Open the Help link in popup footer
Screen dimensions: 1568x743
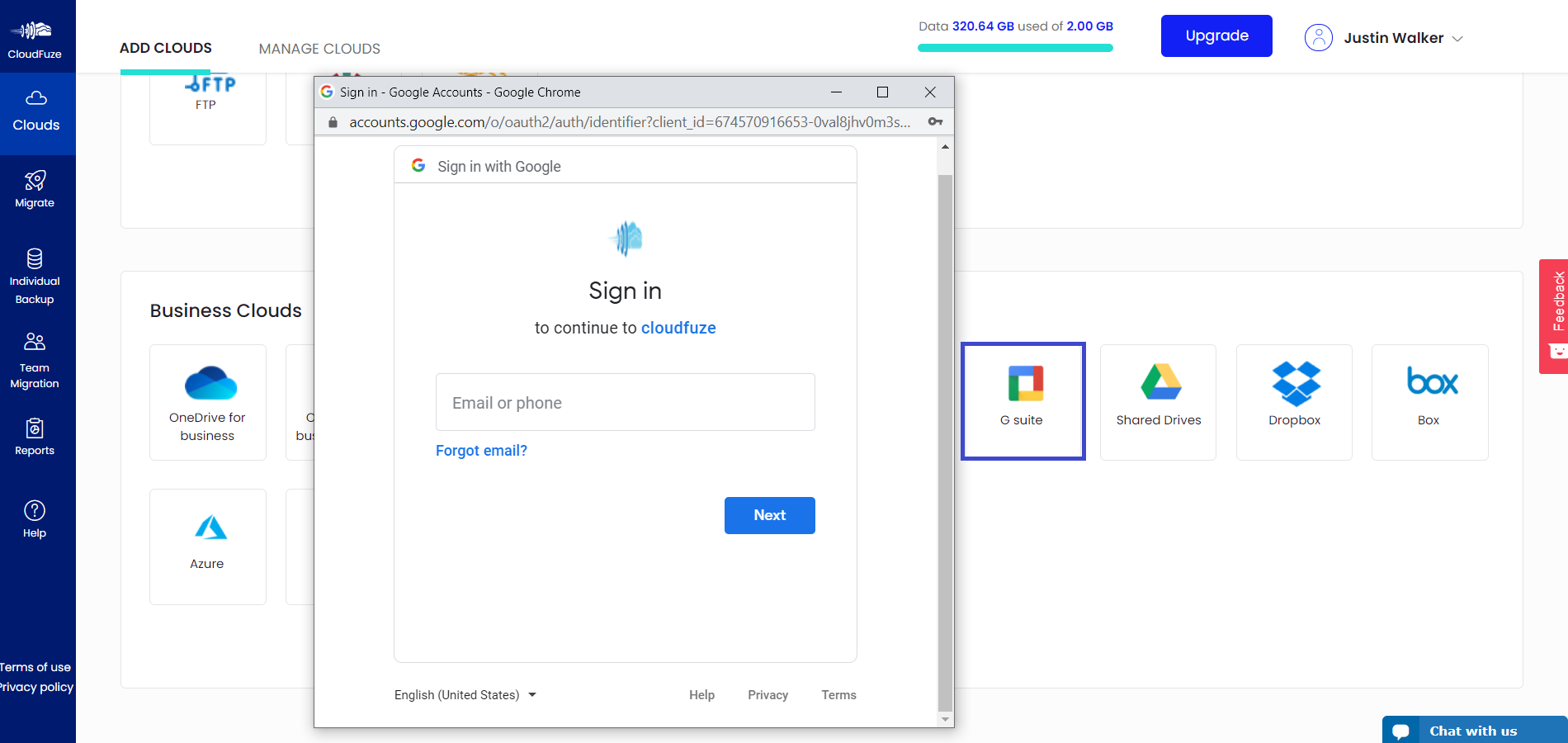click(x=702, y=695)
